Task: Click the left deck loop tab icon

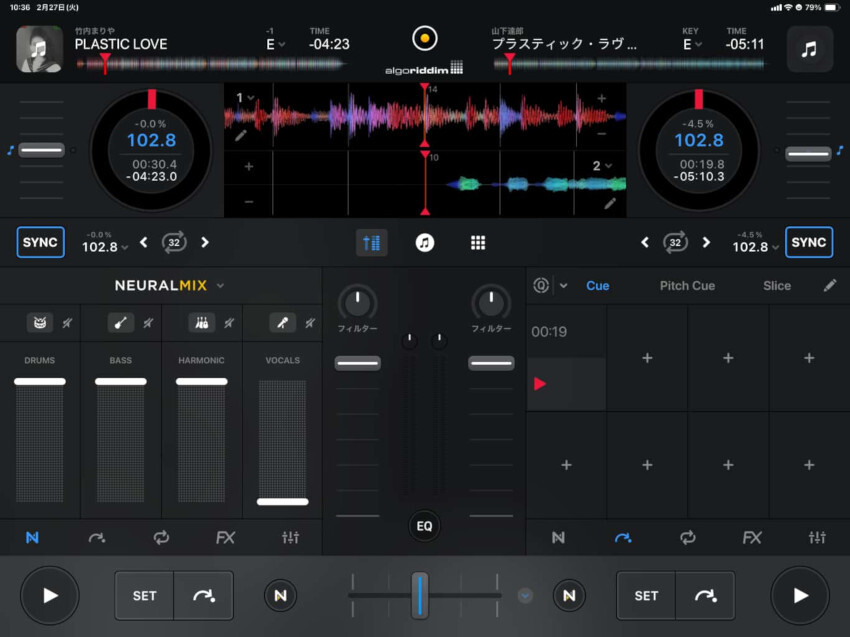Action: [161, 538]
